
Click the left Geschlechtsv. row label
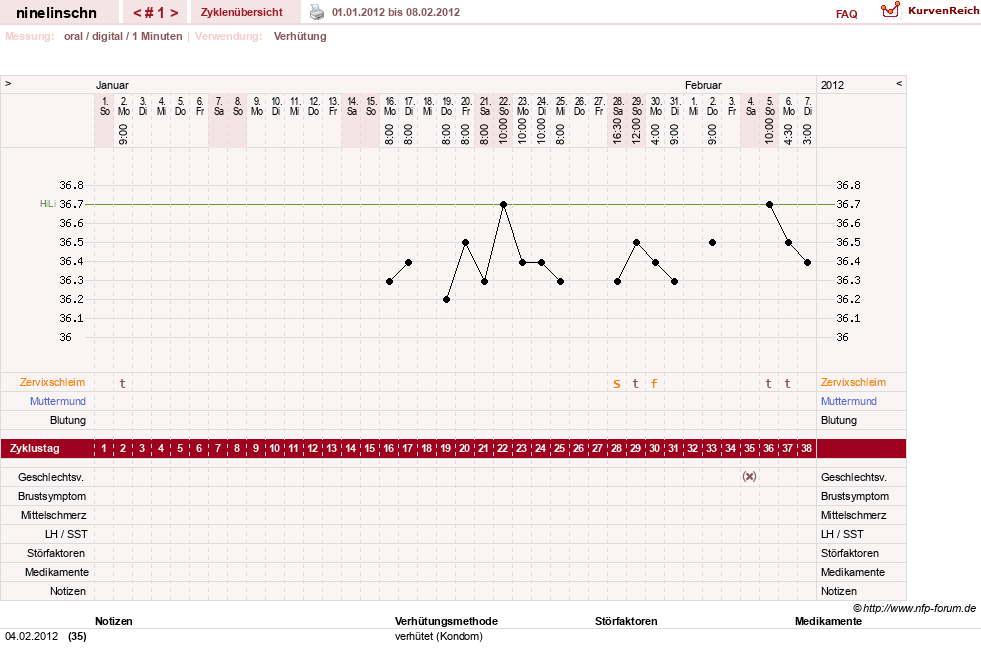(51, 477)
